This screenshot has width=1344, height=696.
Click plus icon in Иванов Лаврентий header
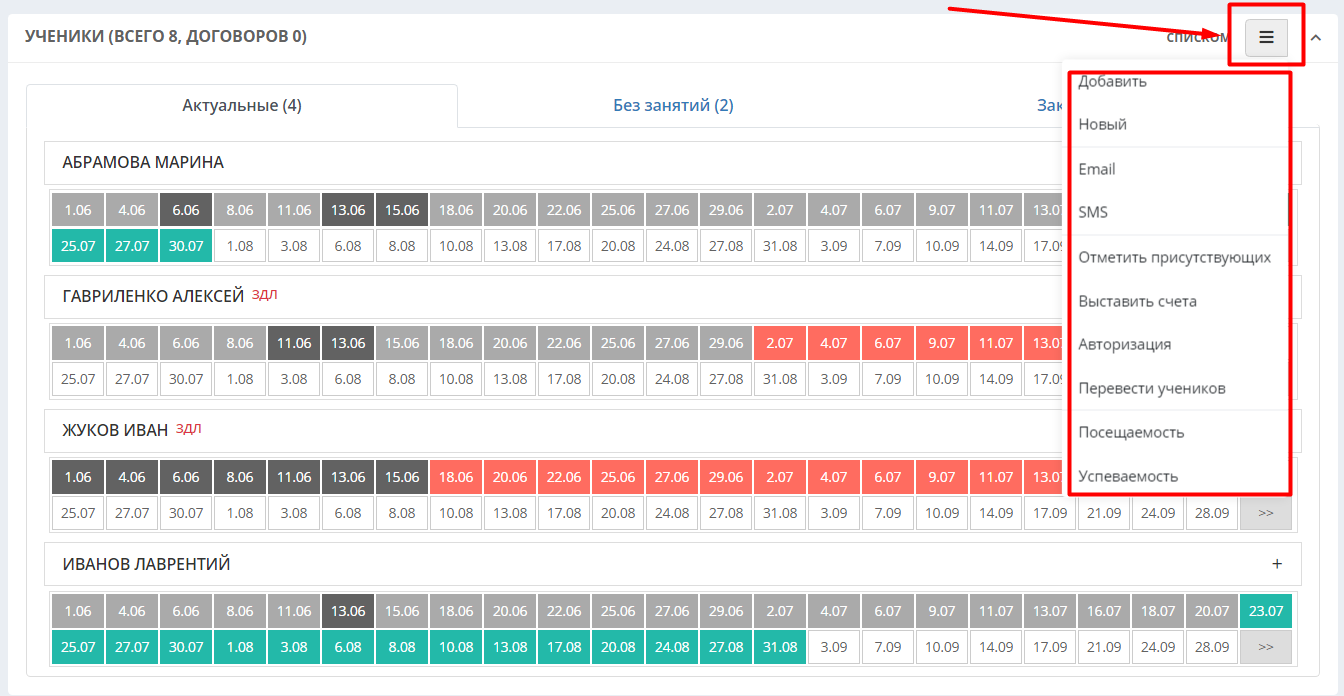pyautogui.click(x=1277, y=564)
